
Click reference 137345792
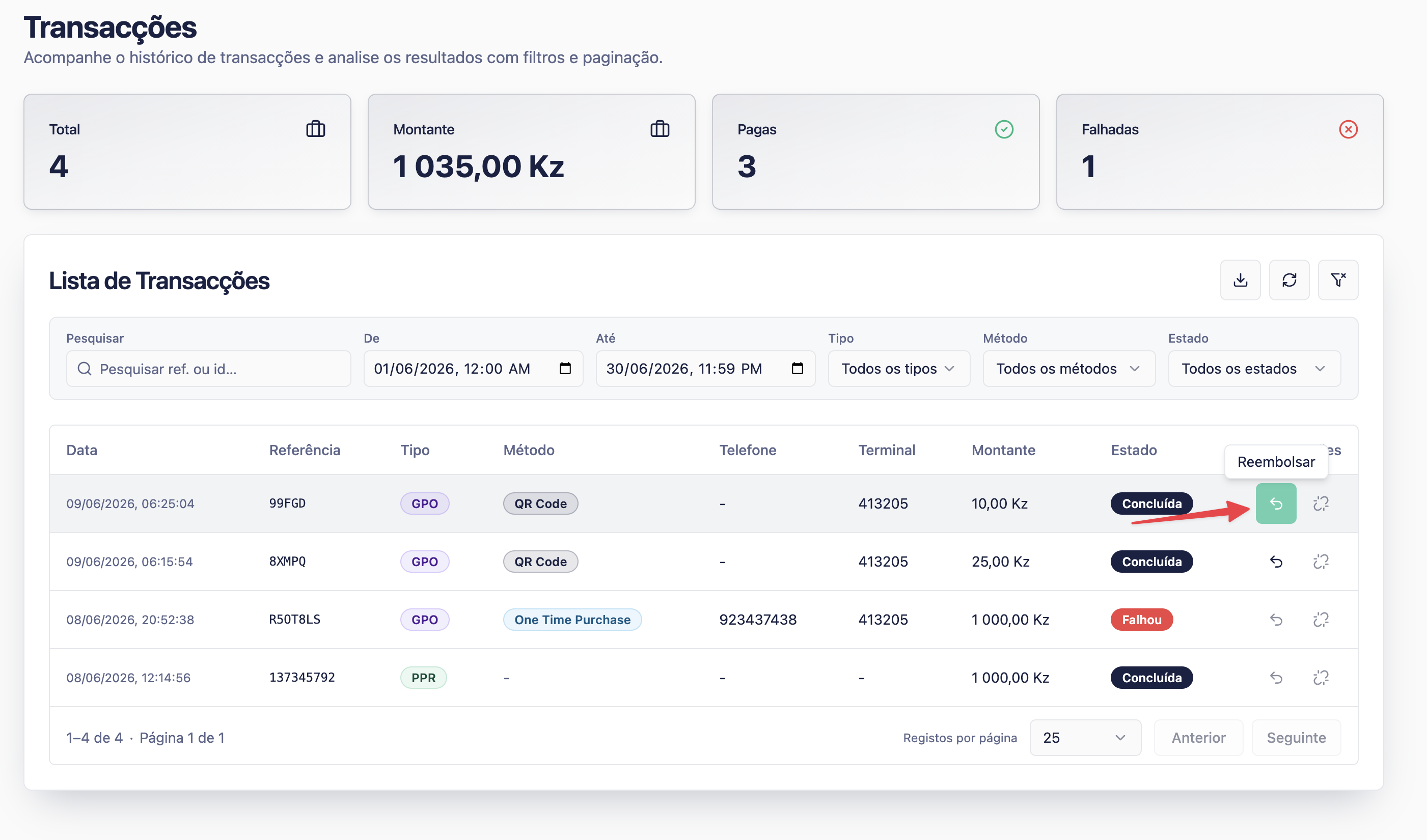(x=302, y=678)
